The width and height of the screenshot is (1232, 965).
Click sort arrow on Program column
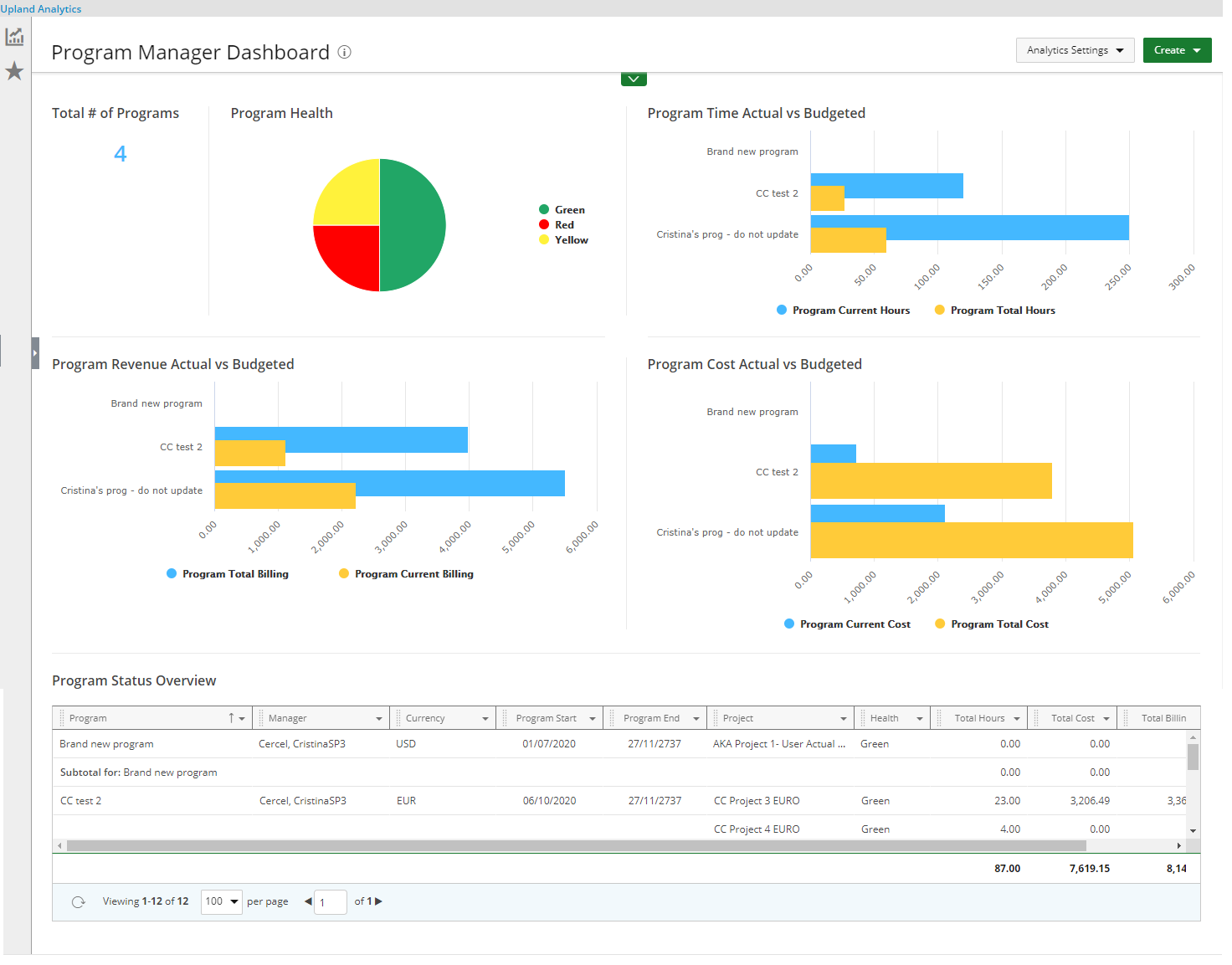click(231, 718)
